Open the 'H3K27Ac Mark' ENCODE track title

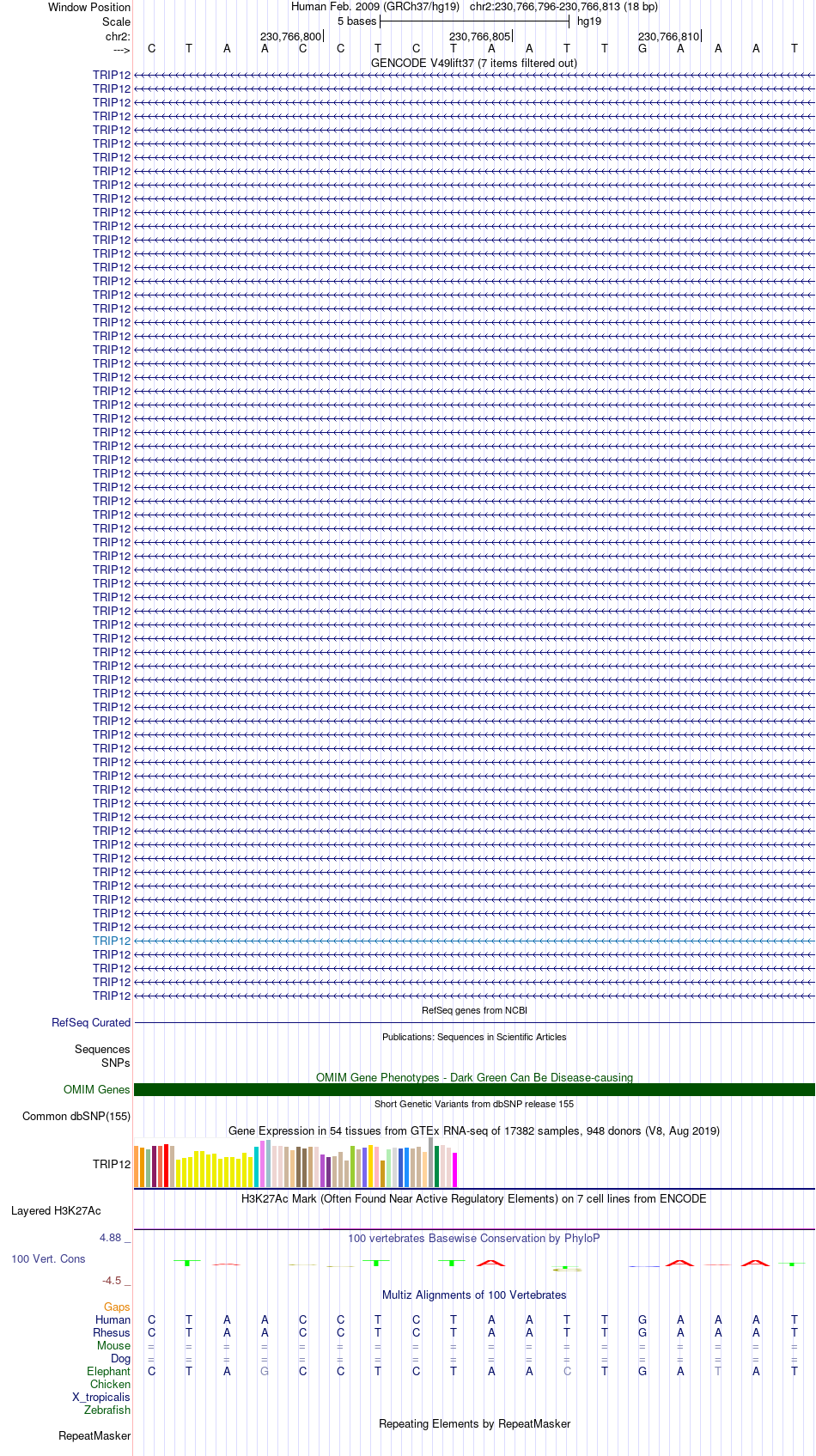click(x=474, y=1198)
